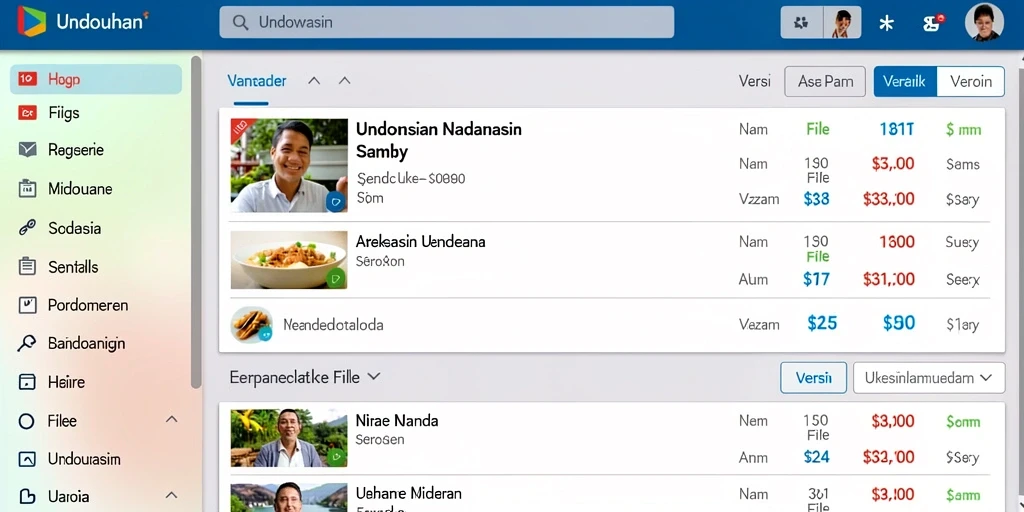Click the sidebar vertical scrollbar
Screen dimensions: 1024x512
[x=196, y=222]
